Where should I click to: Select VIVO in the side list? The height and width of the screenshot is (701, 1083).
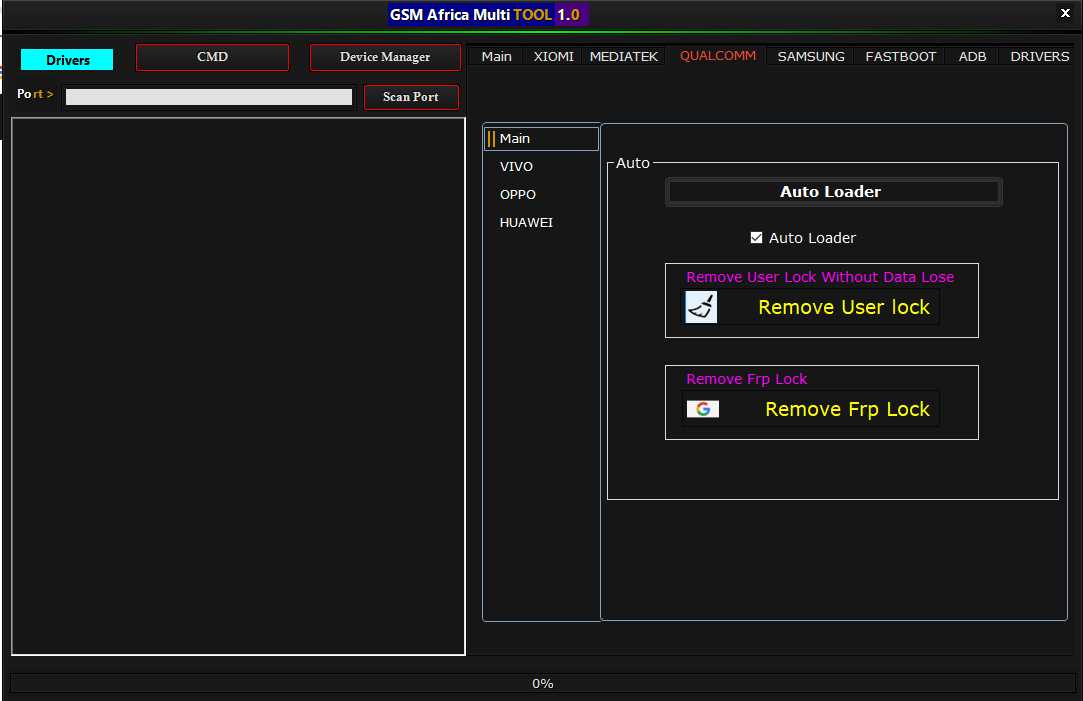pos(516,167)
